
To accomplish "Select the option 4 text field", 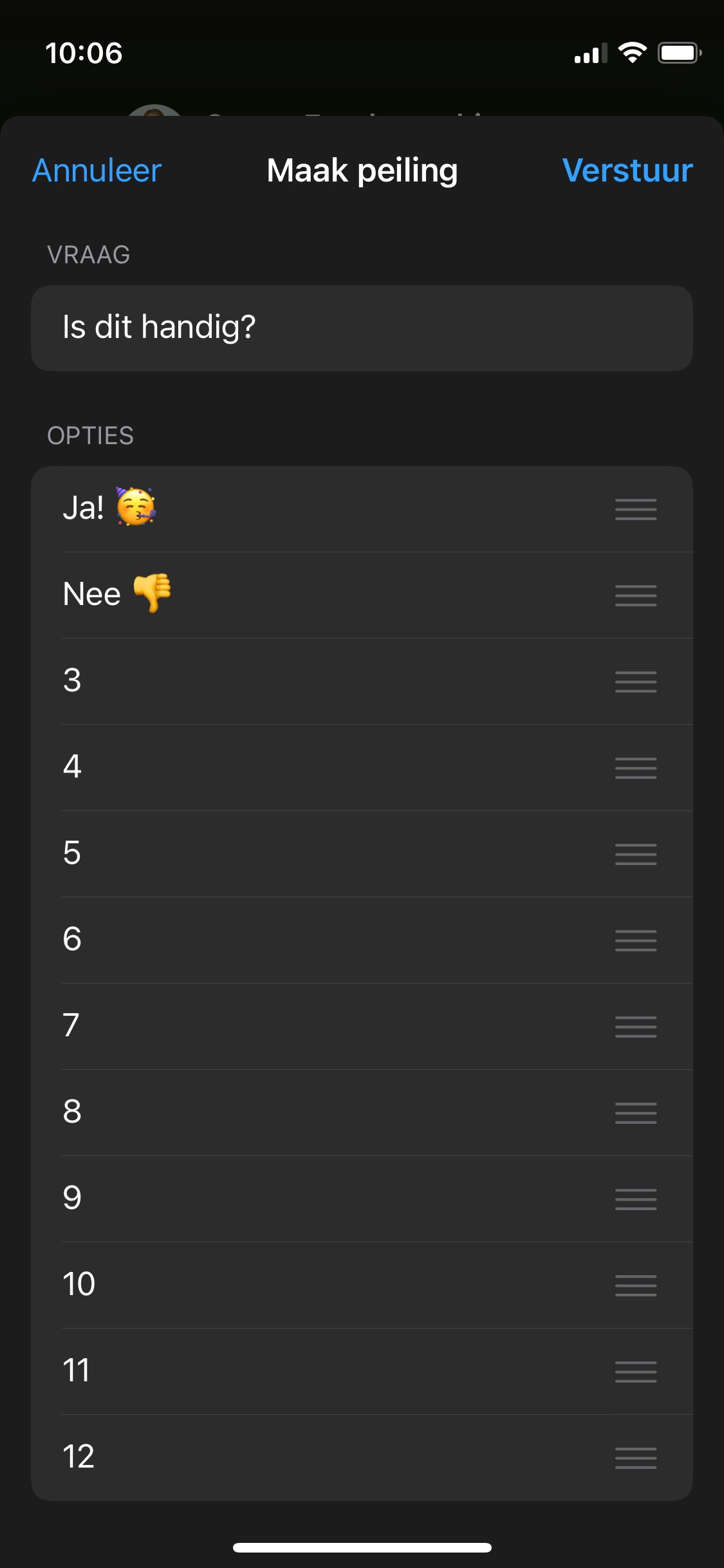I will tap(322, 767).
